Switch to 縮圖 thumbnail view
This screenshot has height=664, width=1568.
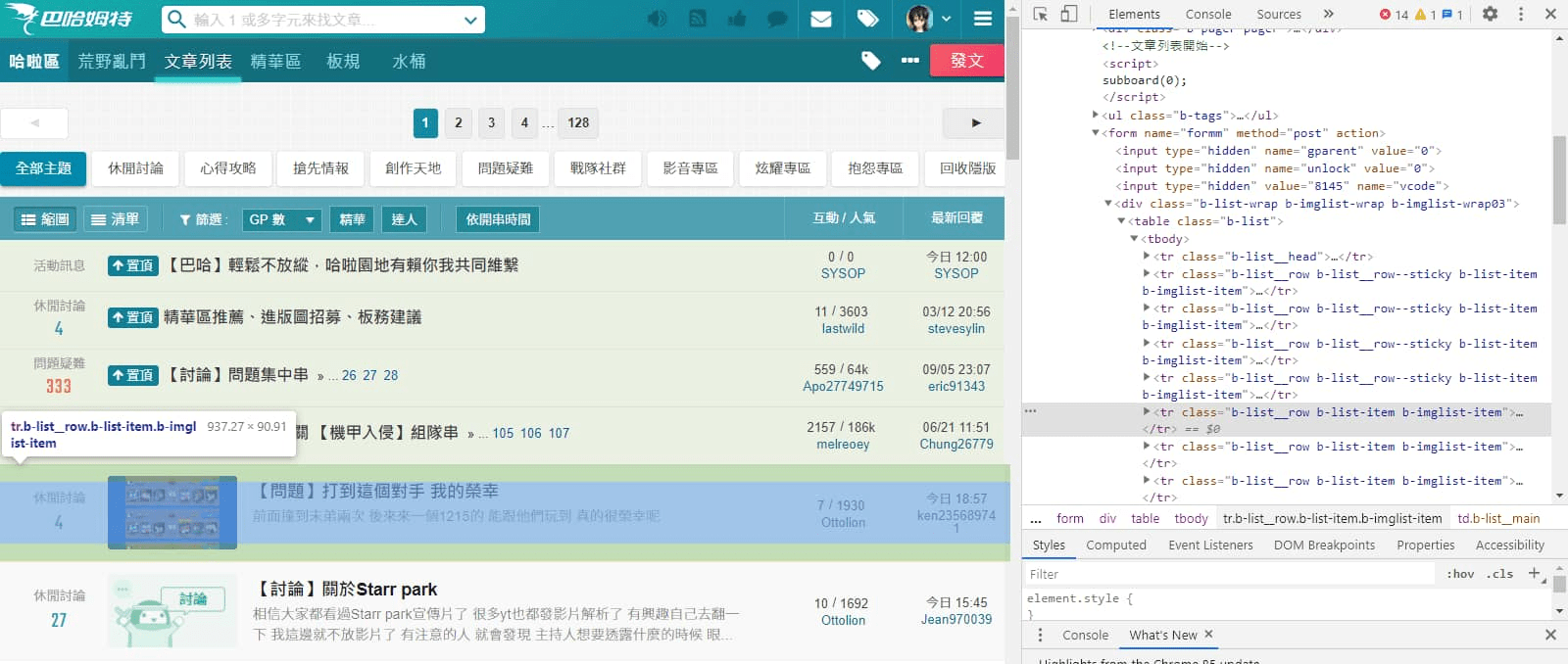pyautogui.click(x=45, y=219)
